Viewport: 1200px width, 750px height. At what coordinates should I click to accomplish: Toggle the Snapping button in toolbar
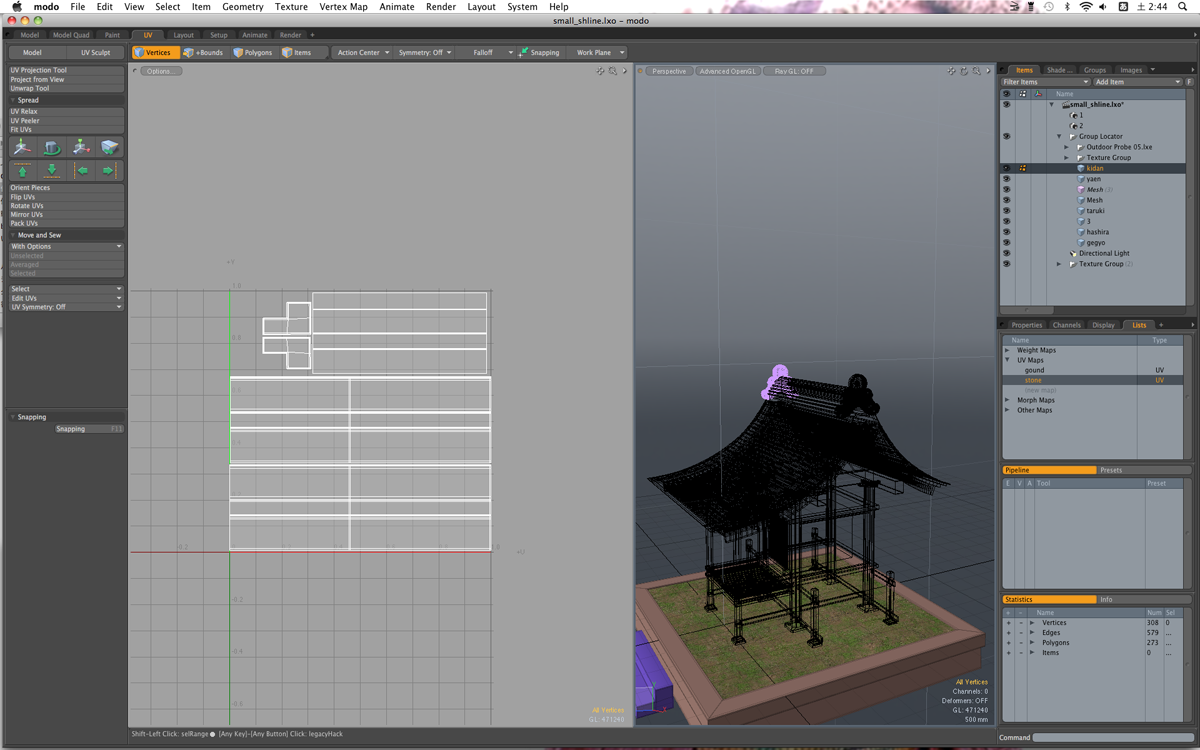[539, 52]
